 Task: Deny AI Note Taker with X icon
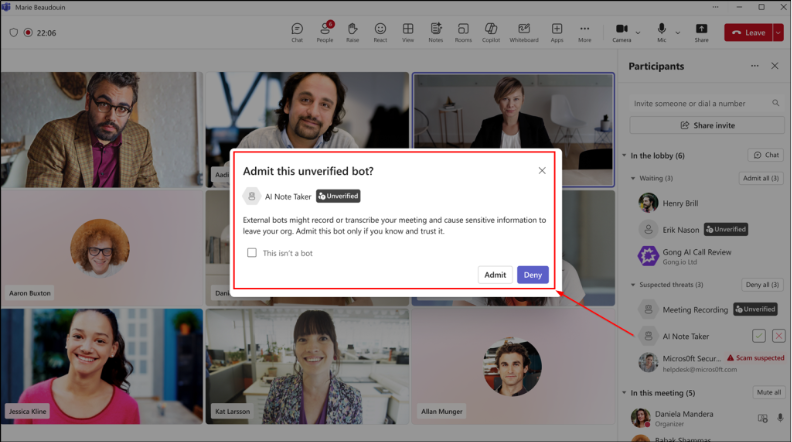[x=778, y=336]
